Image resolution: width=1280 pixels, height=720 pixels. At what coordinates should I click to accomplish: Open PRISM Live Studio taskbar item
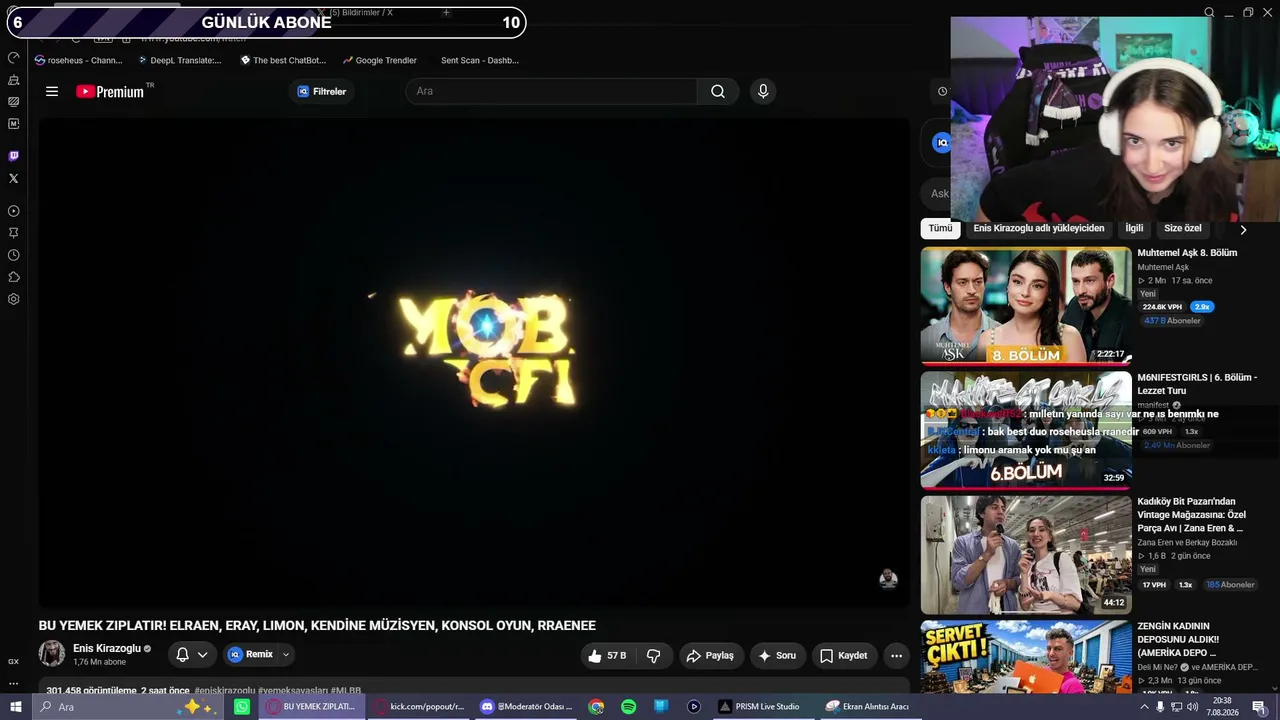point(759,707)
